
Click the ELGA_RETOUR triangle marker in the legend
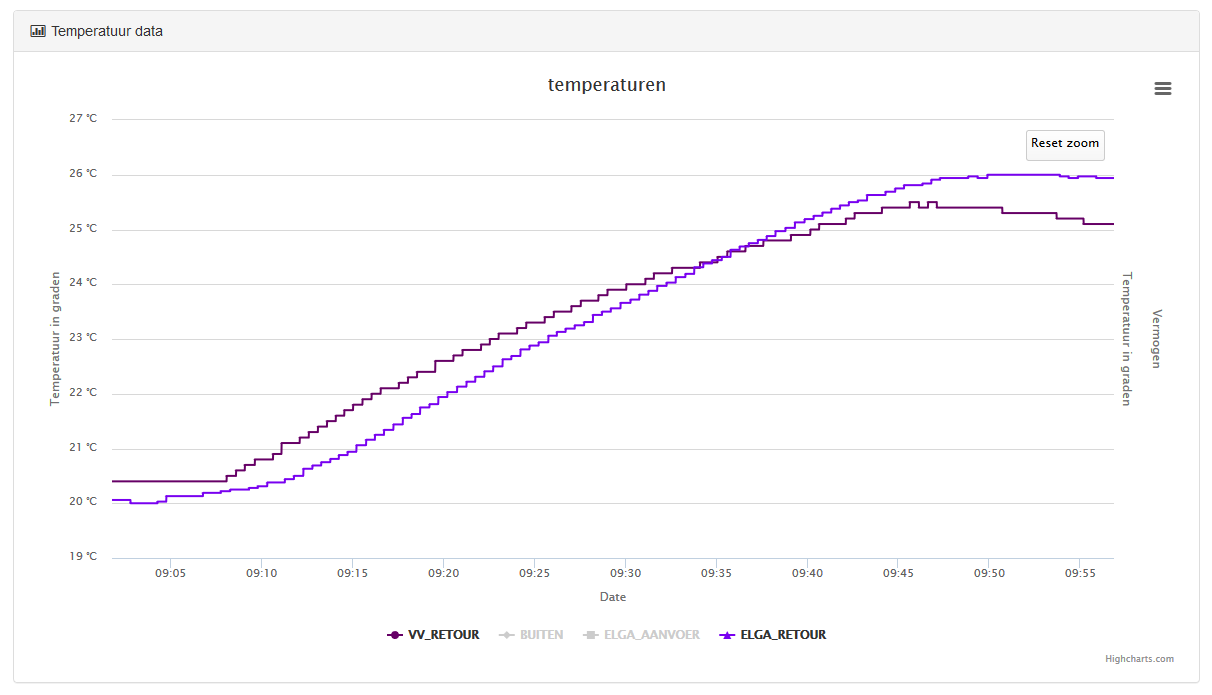tap(728, 635)
